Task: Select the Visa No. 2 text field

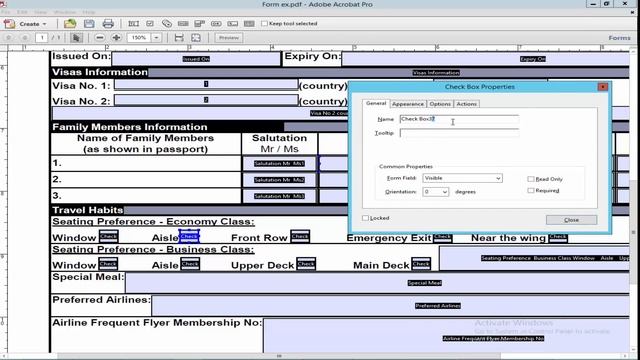Action: [x=206, y=100]
